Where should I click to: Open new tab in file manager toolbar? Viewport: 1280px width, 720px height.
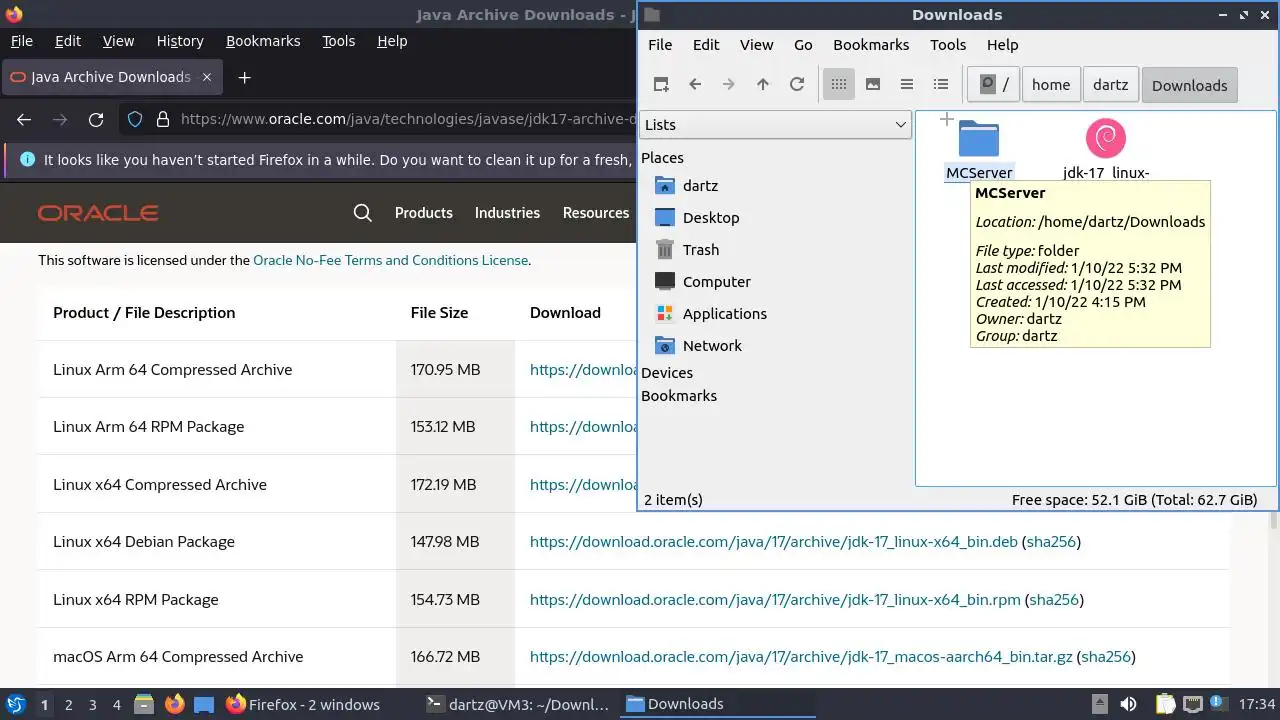[x=661, y=85]
